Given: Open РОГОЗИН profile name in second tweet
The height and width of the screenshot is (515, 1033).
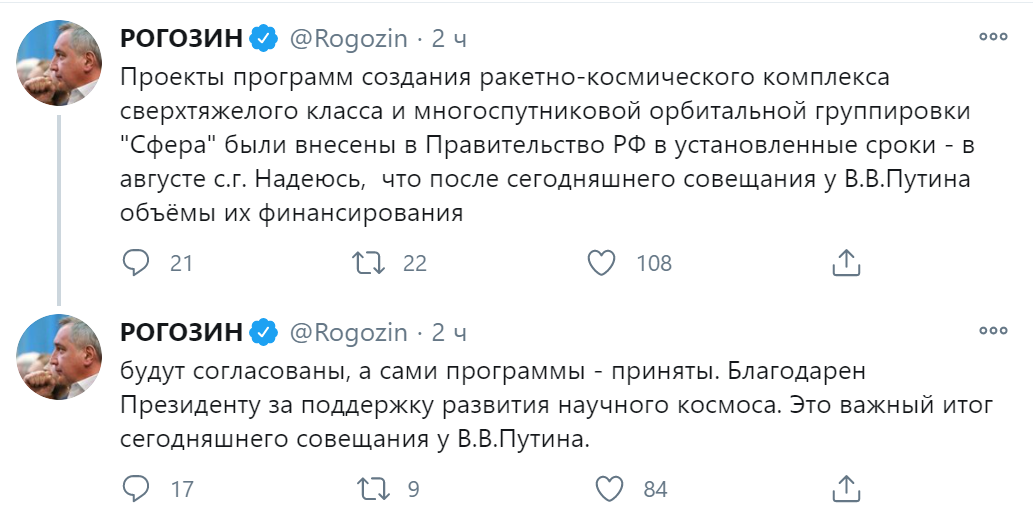Looking at the screenshot, I should click(x=181, y=332).
